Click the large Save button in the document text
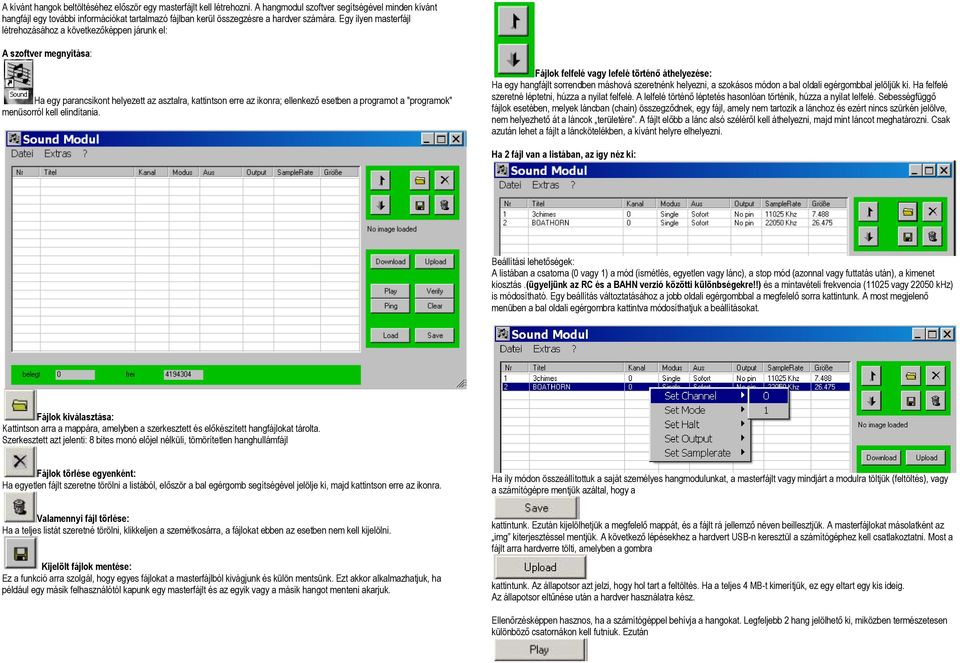The image size is (960, 663). (x=536, y=508)
